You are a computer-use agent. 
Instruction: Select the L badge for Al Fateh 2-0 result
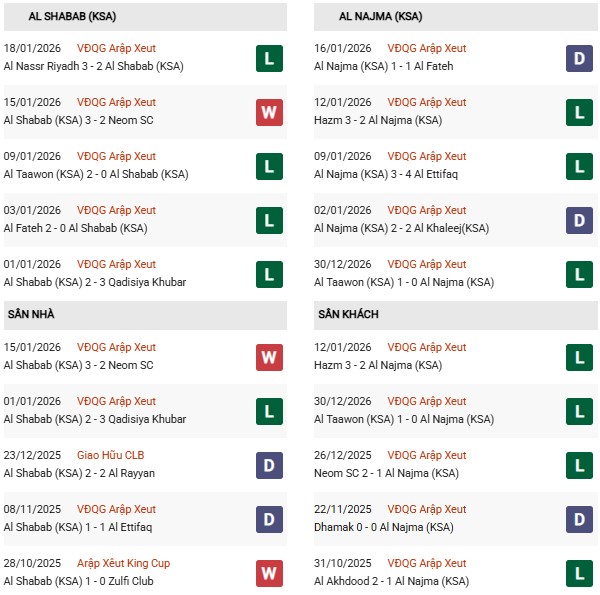pos(267,220)
